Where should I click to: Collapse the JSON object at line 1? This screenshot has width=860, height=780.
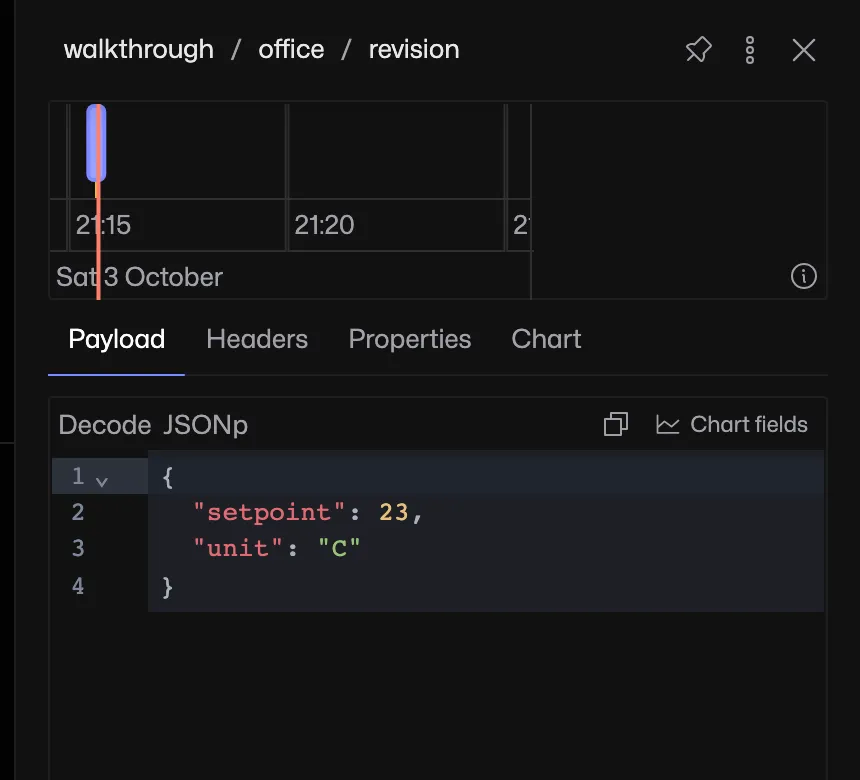(x=101, y=482)
